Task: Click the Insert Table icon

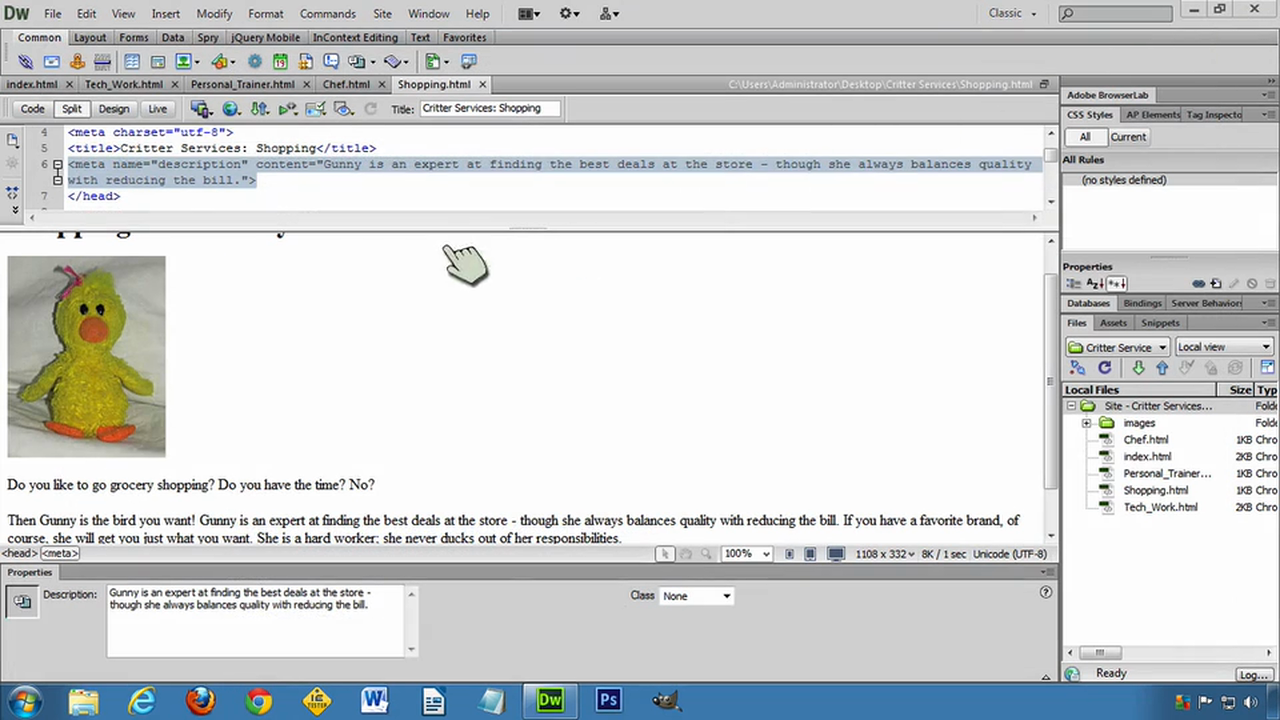Action: [131, 62]
